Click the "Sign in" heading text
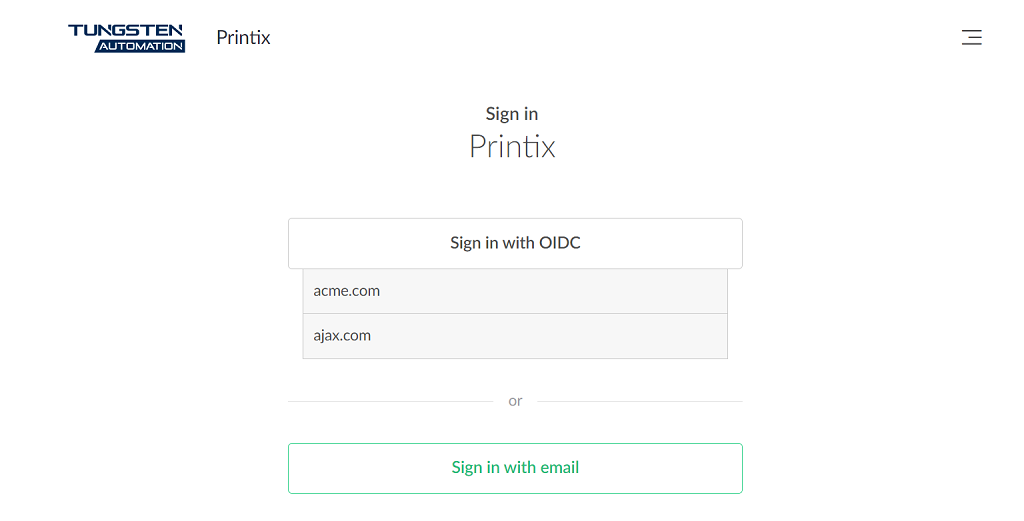This screenshot has width=1024, height=521. tap(512, 114)
